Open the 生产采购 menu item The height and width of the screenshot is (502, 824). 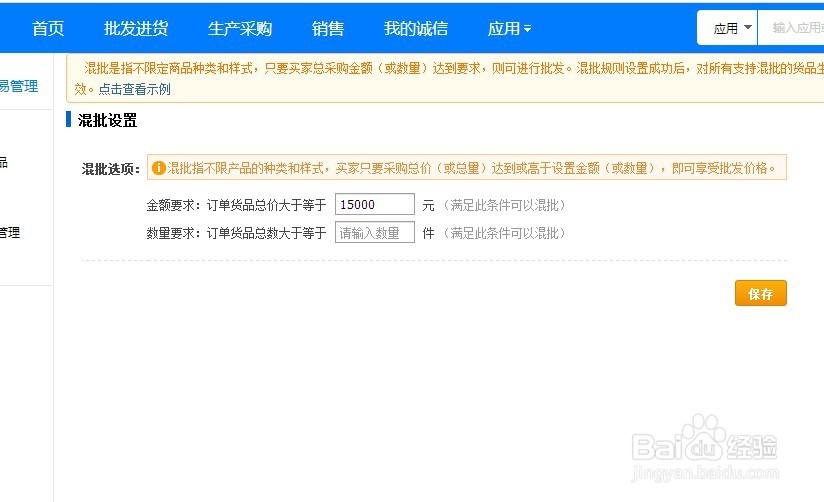(x=240, y=28)
